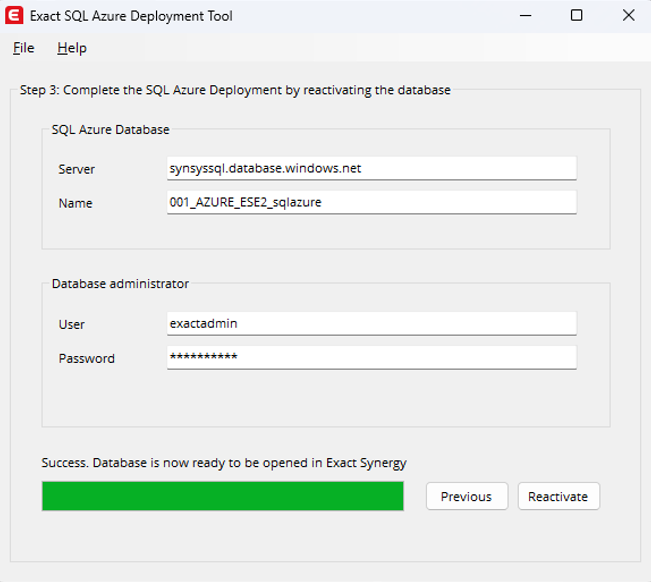Click the SQL Azure Database group label

point(110,130)
